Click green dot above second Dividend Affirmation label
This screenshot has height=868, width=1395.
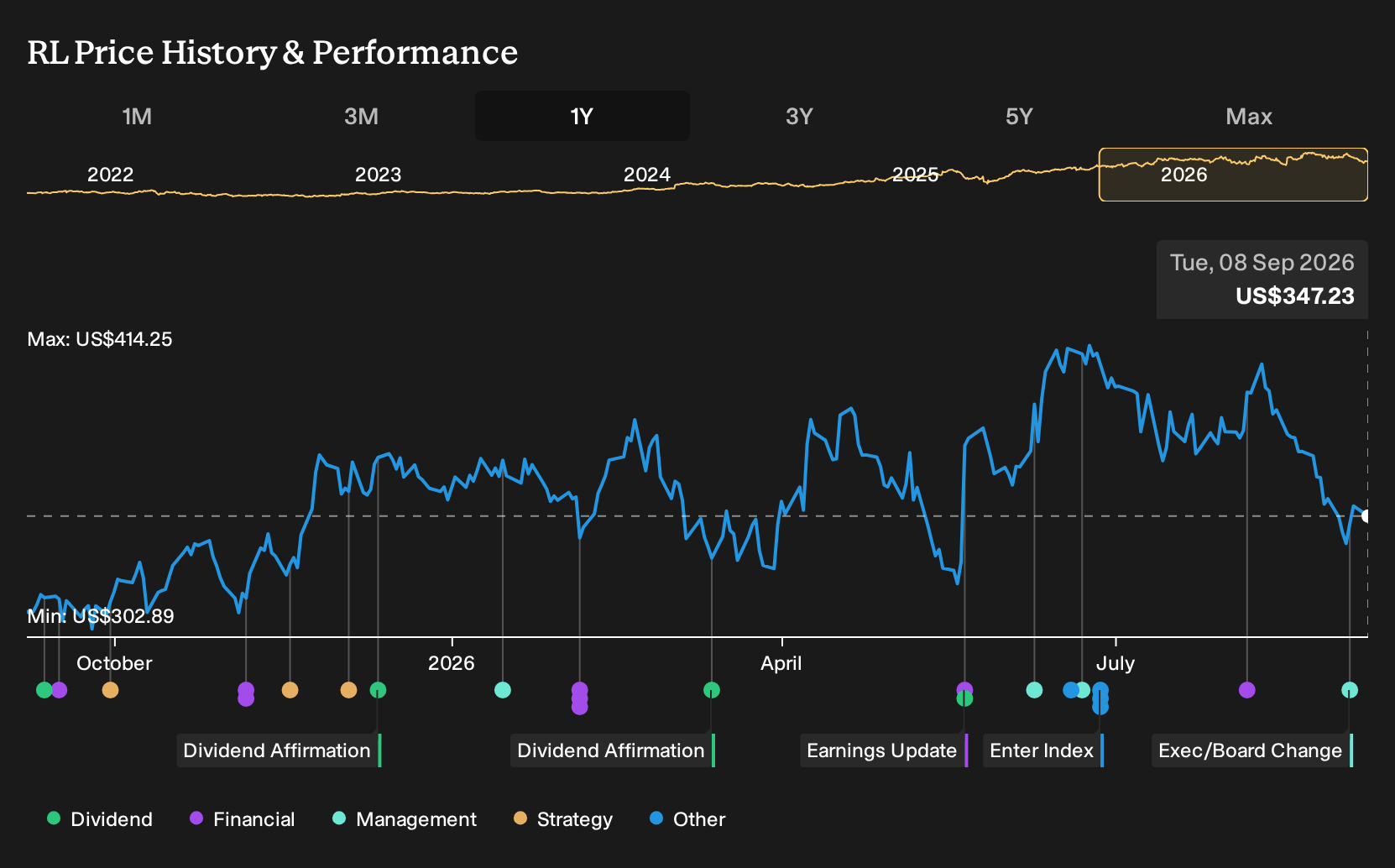(x=712, y=690)
